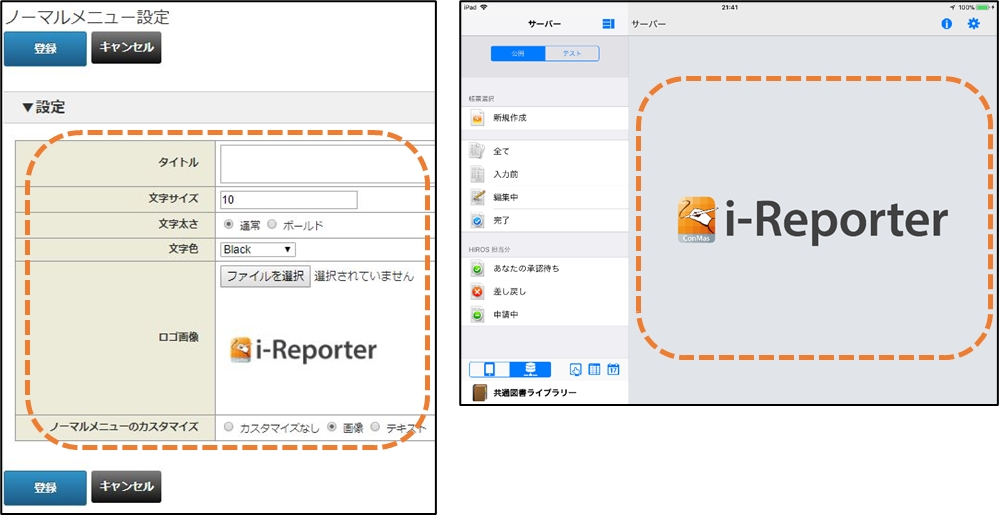999x515 pixels.
Task: Click 選択されていません file status text
Action: (364, 277)
